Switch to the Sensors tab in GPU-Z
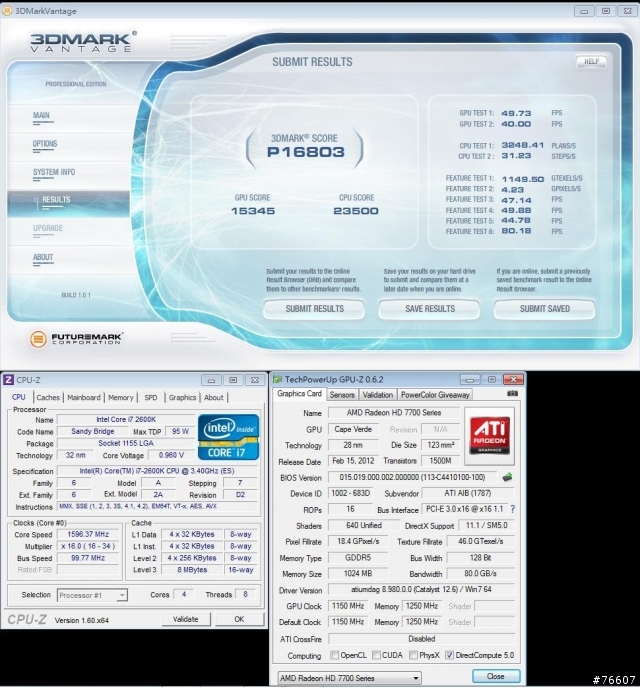640x688 pixels. [342, 395]
